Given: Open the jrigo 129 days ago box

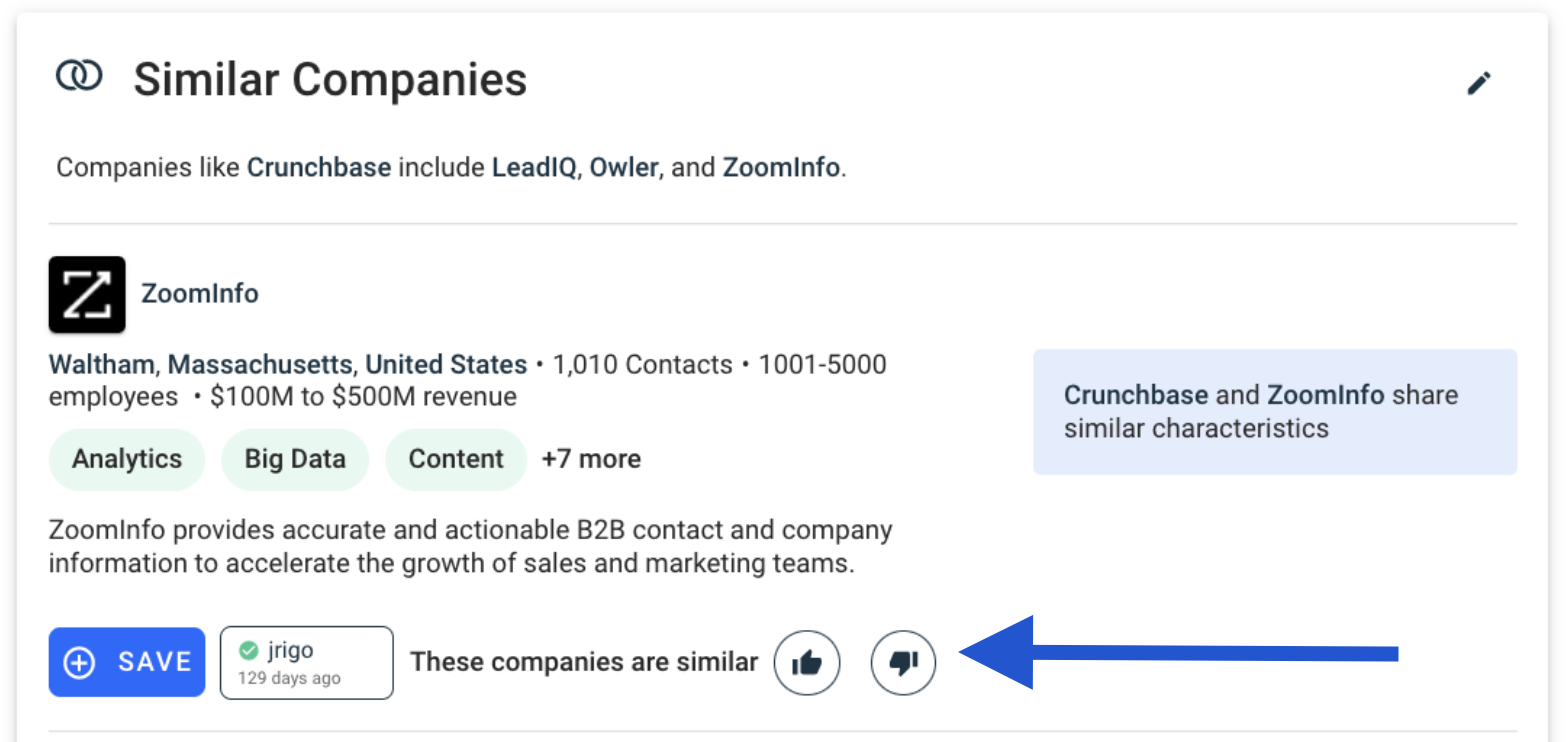Looking at the screenshot, I should tap(306, 662).
